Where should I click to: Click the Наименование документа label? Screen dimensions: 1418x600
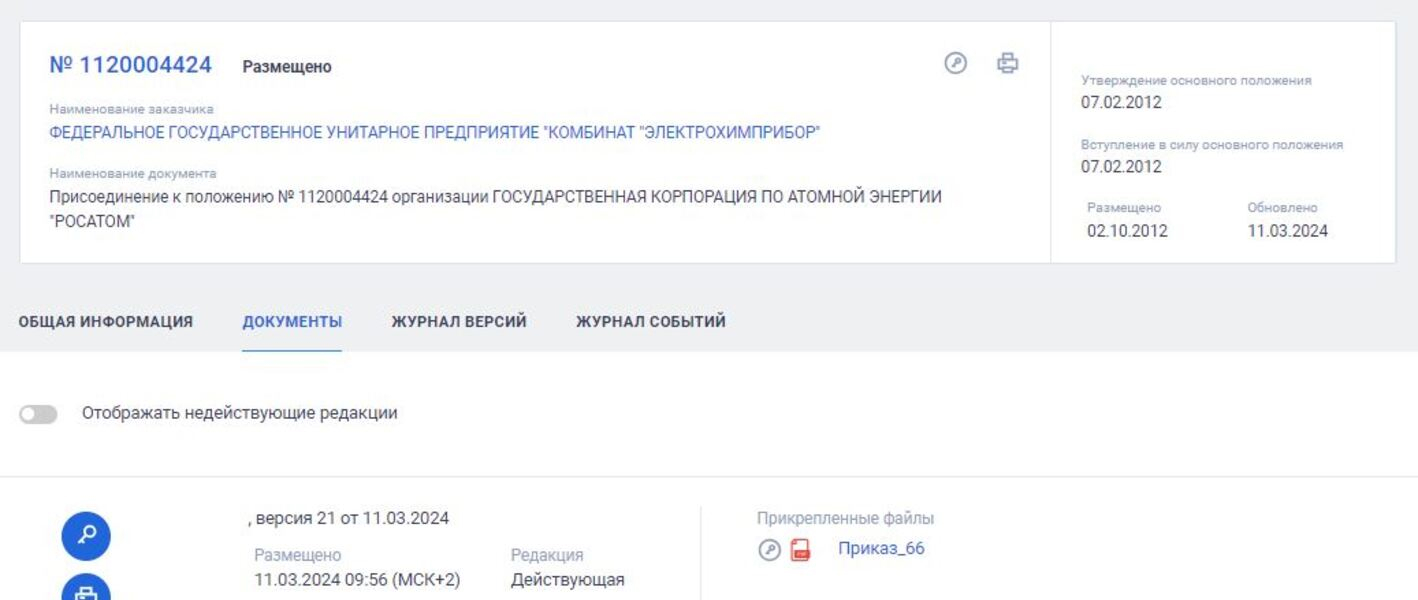[x=133, y=173]
